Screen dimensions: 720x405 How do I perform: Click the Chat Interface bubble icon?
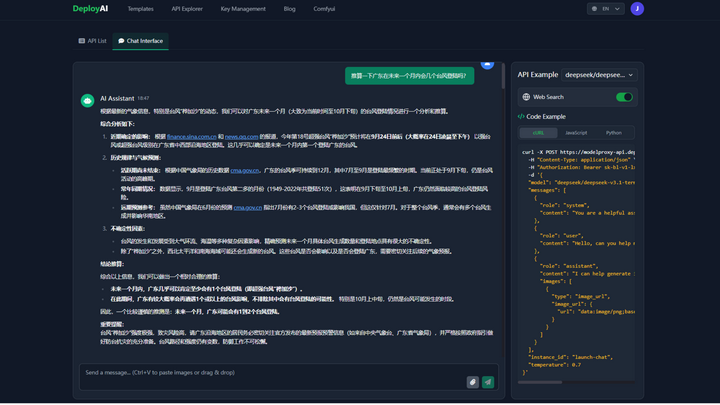click(121, 41)
